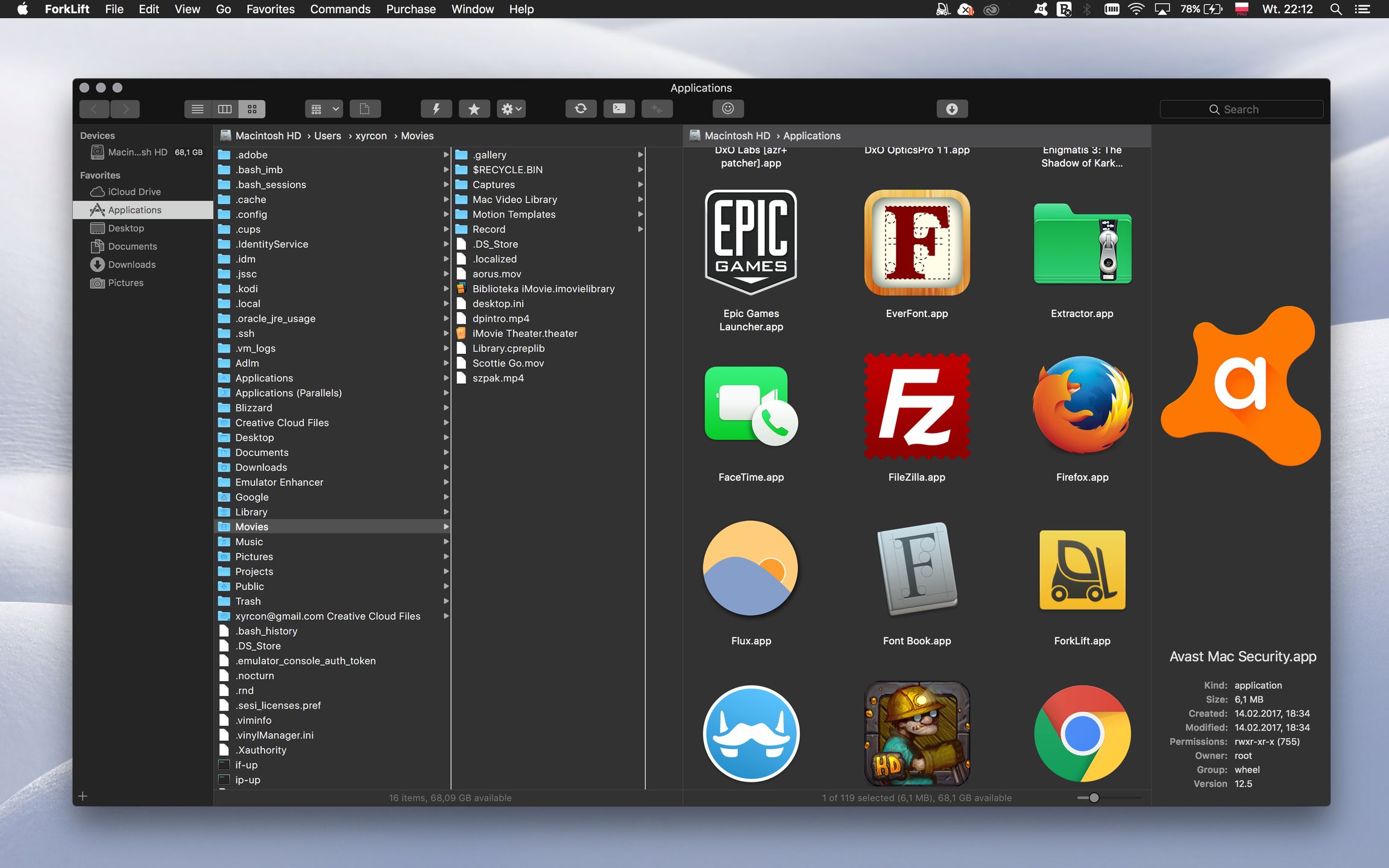The height and width of the screenshot is (868, 1389).
Task: Select Downloads in the Favorites sidebar
Action: click(x=131, y=265)
